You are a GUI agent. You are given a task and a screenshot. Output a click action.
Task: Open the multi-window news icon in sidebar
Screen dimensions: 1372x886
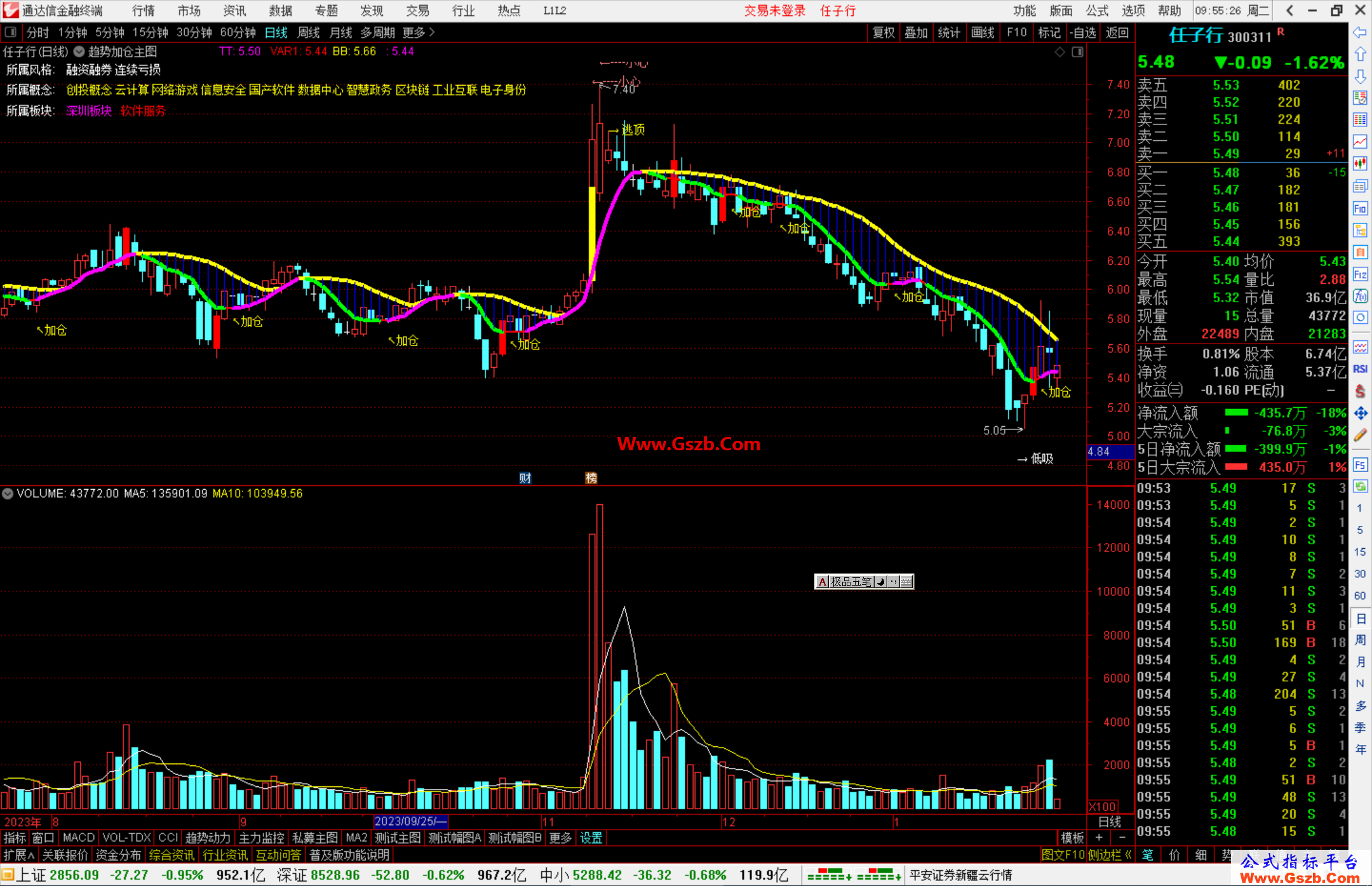1360,186
